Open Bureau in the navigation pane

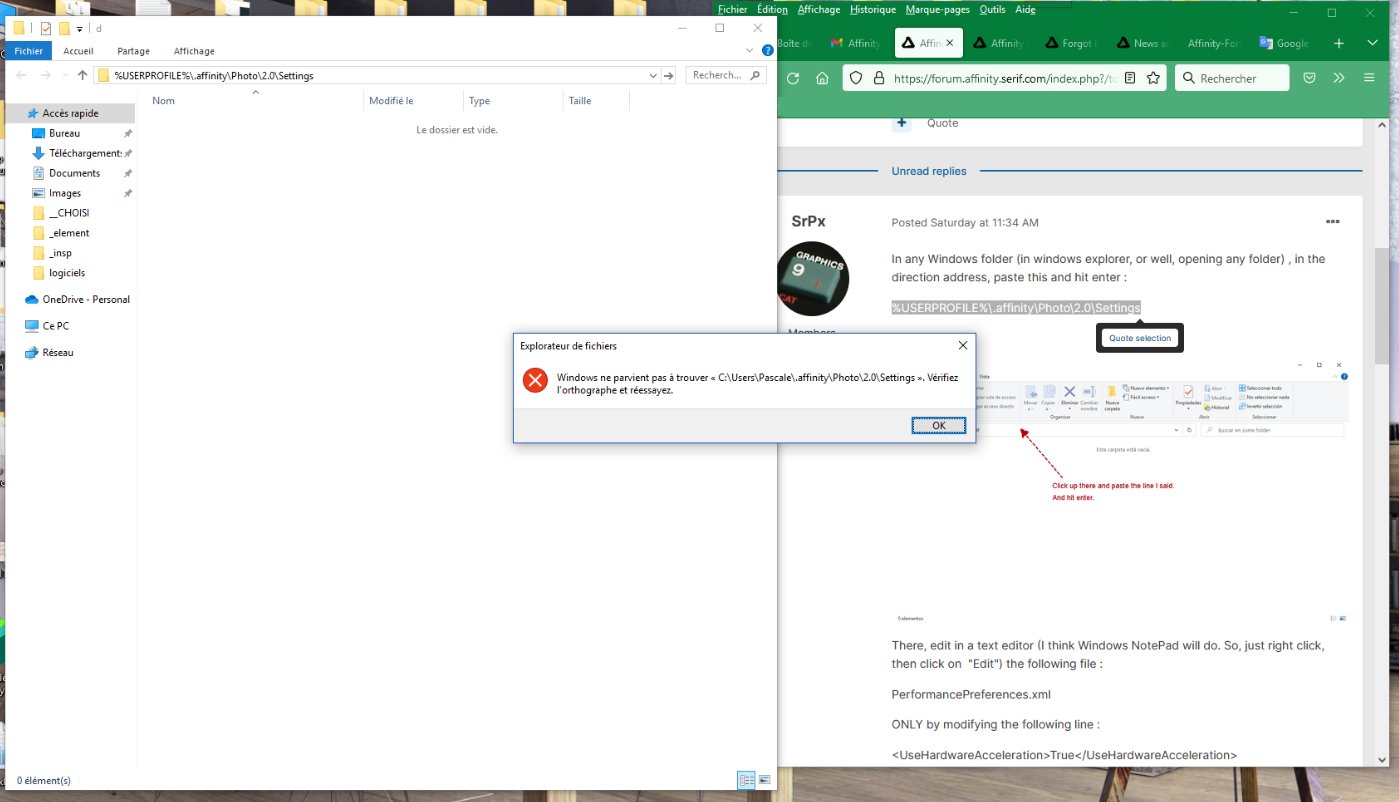tap(64, 133)
